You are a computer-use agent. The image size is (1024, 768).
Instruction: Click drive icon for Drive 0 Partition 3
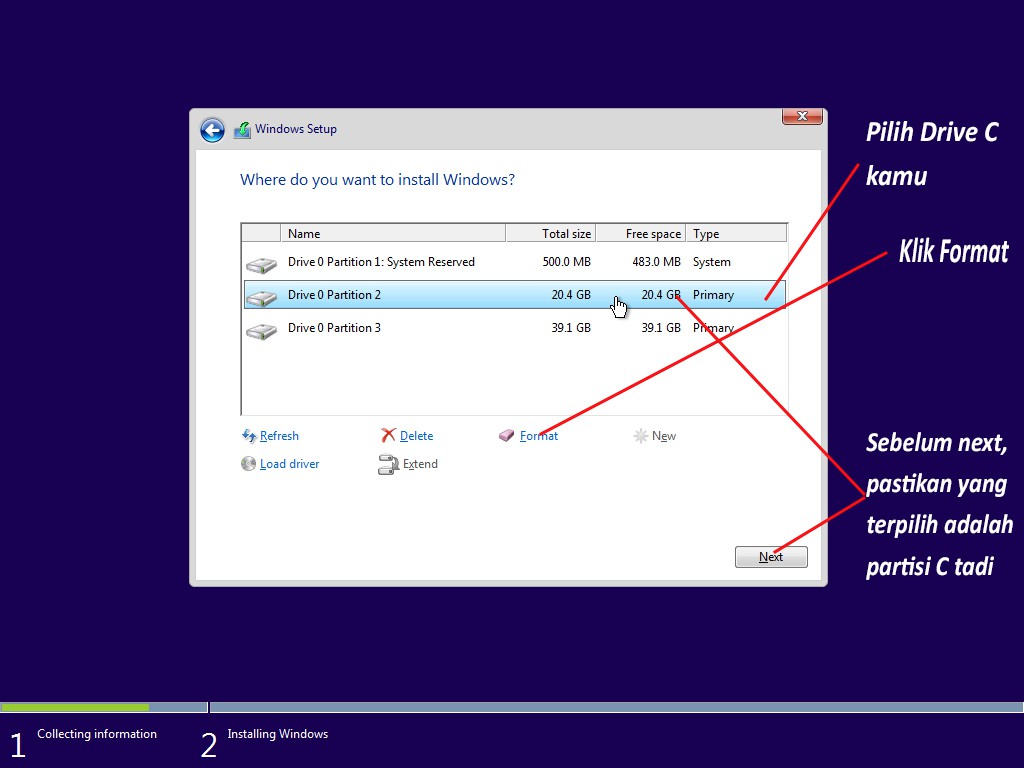coord(261,332)
